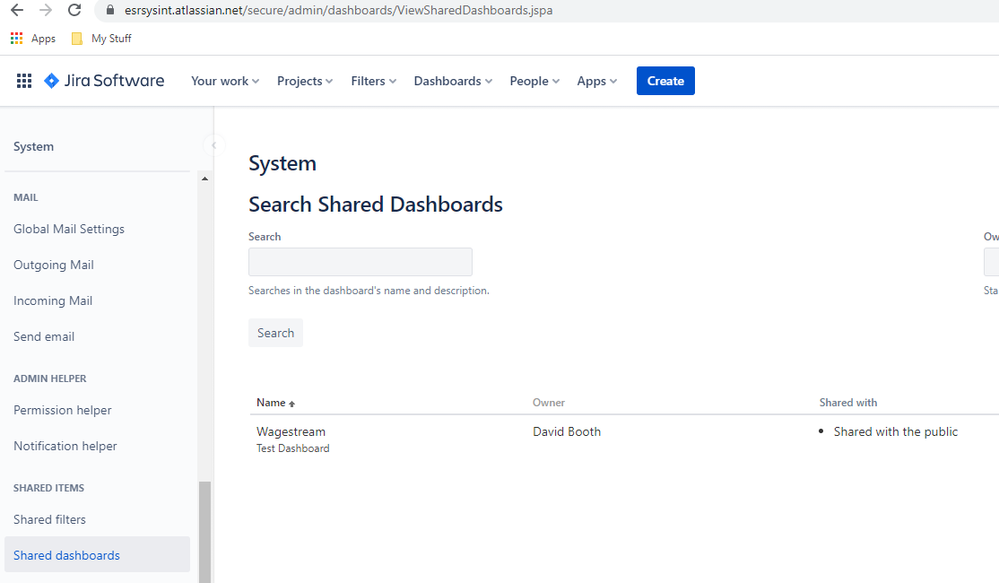Image resolution: width=999 pixels, height=583 pixels.
Task: Open the My Stuff bookmarks folder
Action: 102,38
